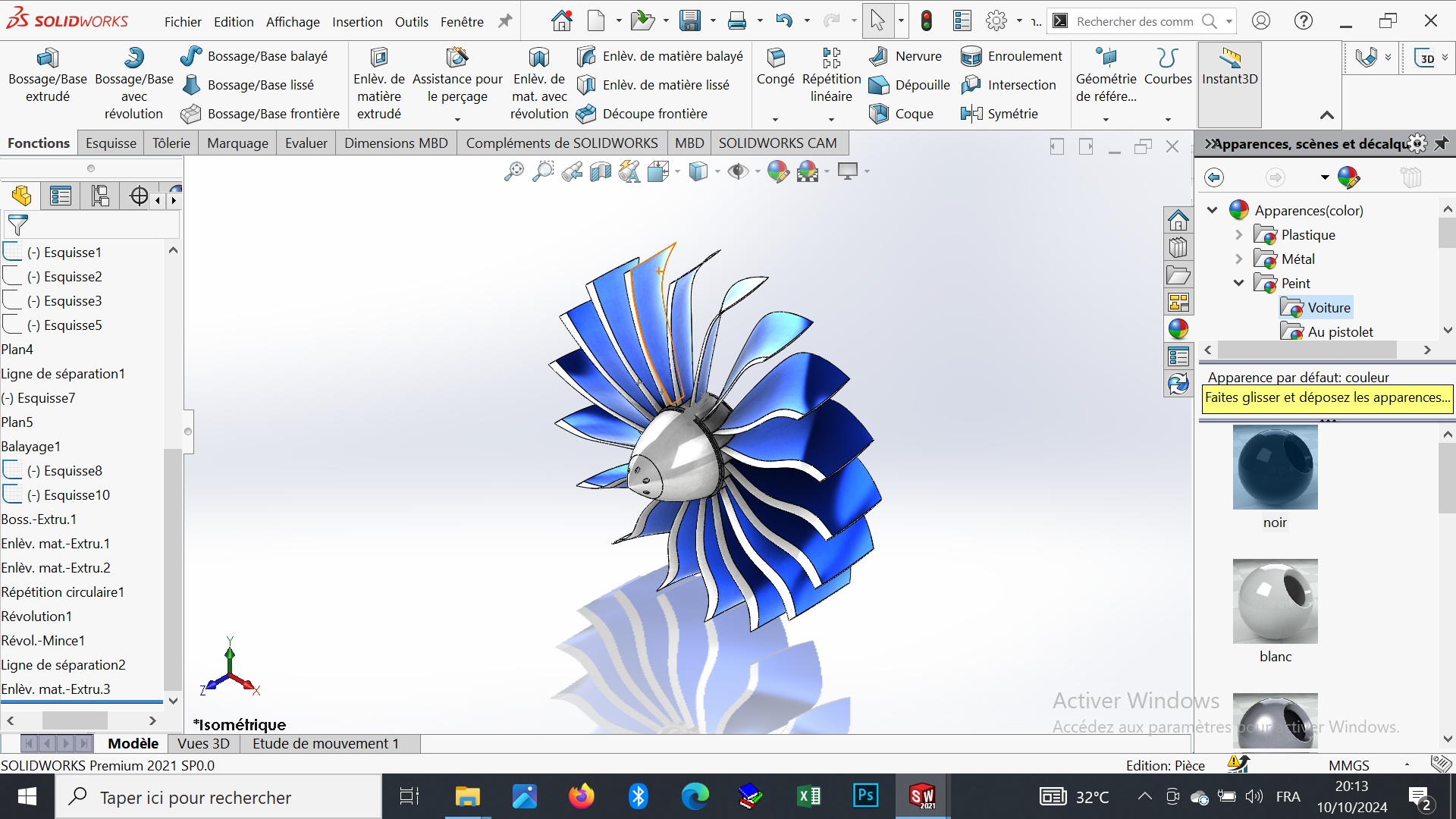Select Balayage1 feature in tree
The height and width of the screenshot is (819, 1456).
[x=31, y=447]
